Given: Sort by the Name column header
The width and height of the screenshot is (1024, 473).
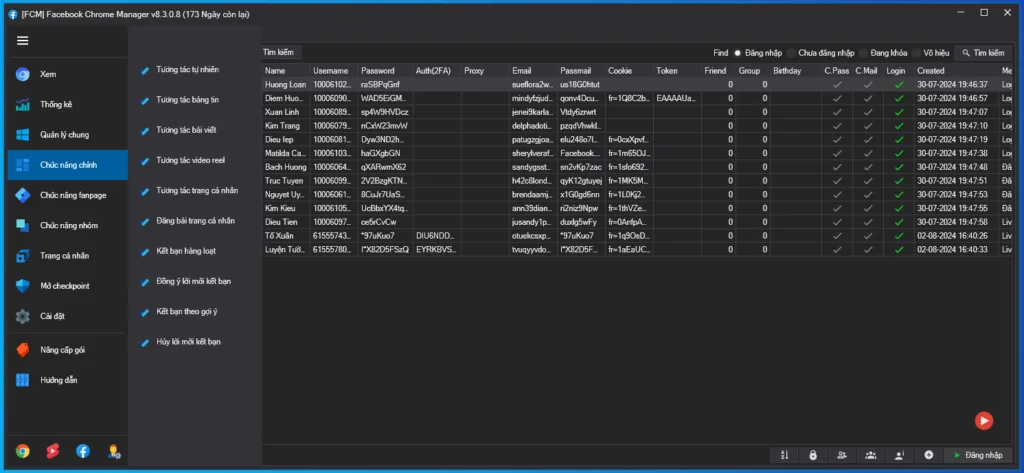Looking at the screenshot, I should pyautogui.click(x=286, y=71).
